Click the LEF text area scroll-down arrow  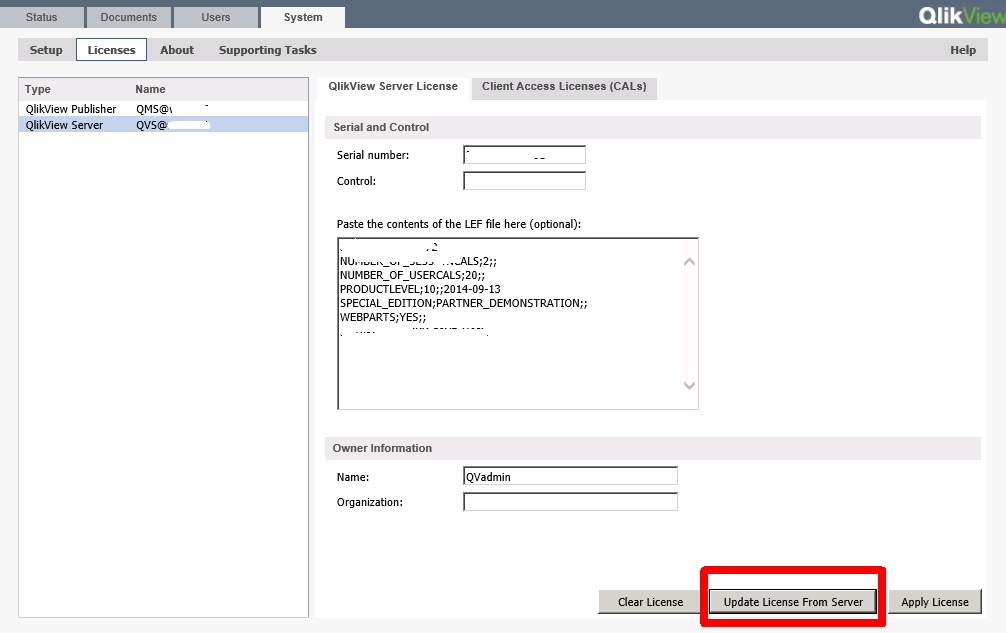pos(689,385)
